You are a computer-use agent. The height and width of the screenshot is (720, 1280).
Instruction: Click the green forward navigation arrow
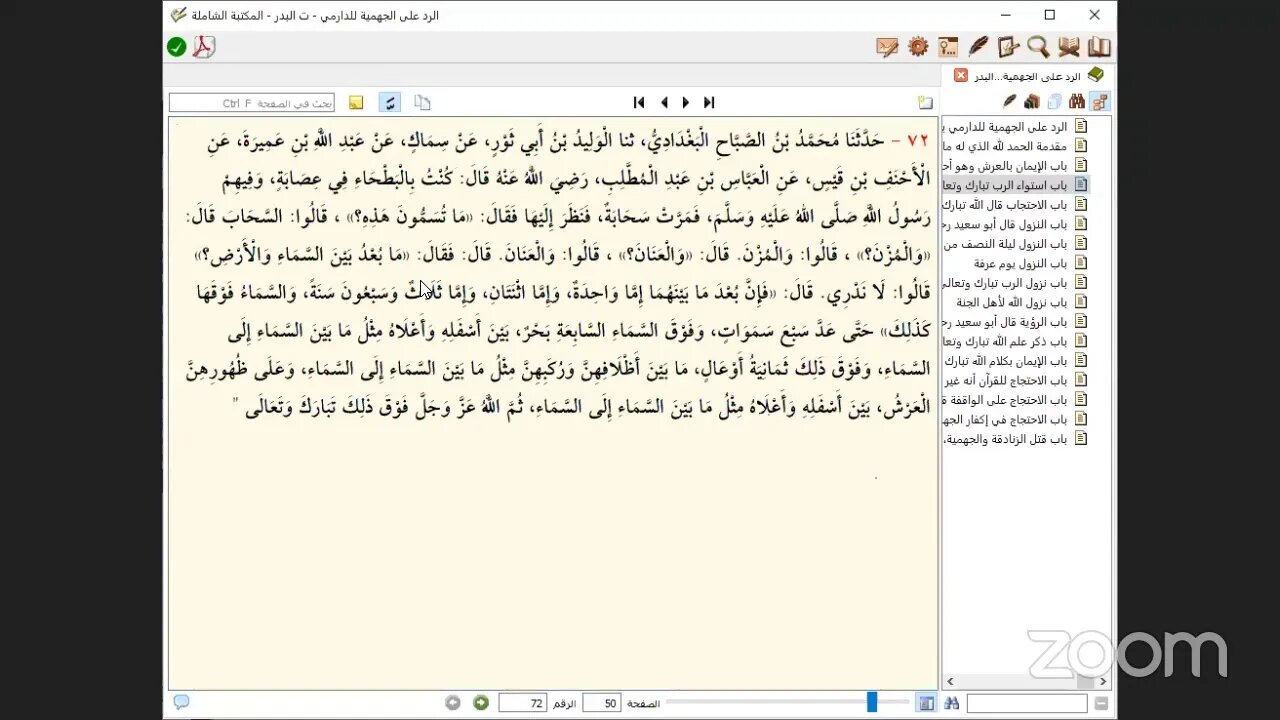(481, 703)
